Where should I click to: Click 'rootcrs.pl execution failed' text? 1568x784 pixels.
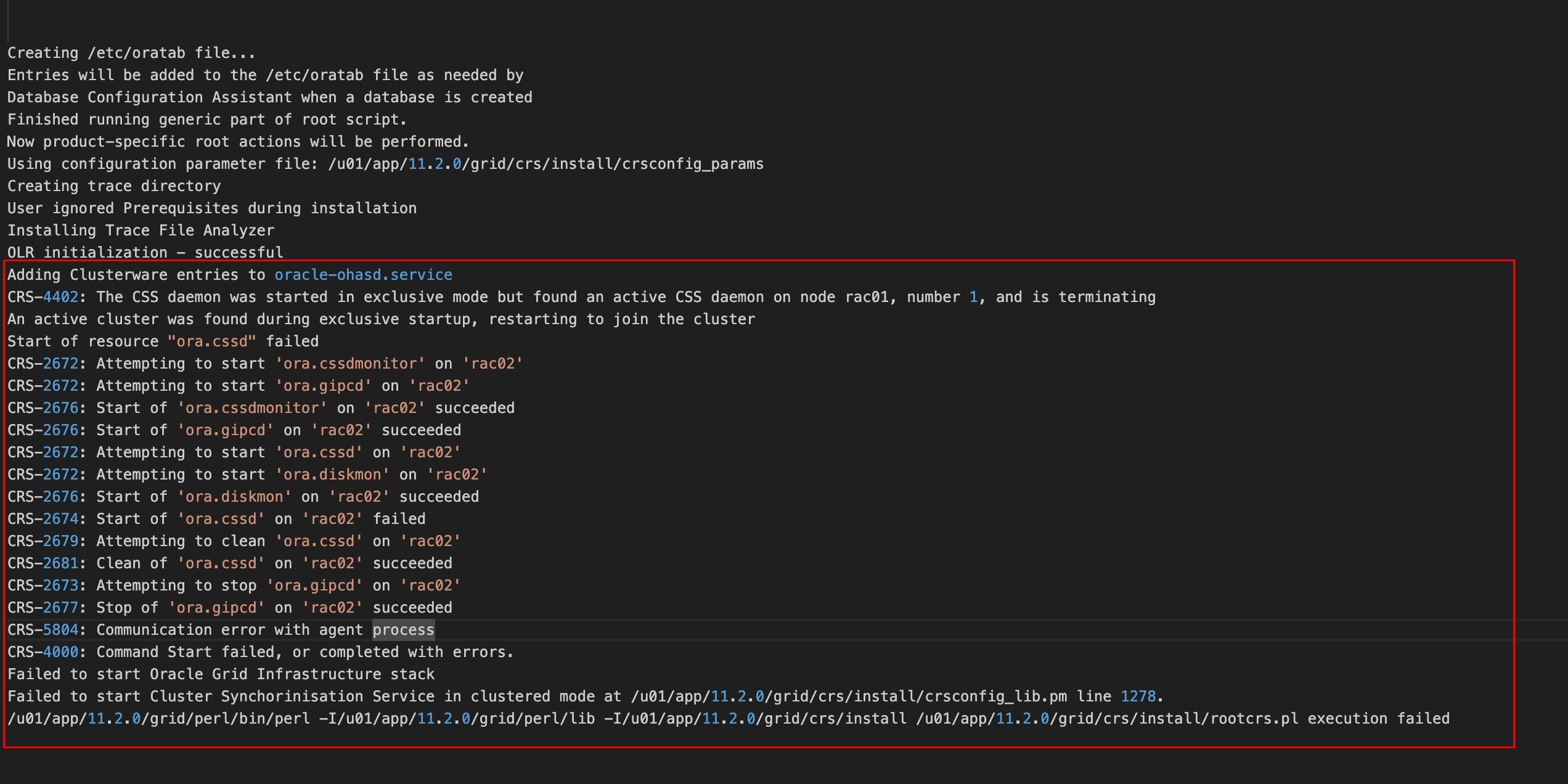tap(1329, 719)
